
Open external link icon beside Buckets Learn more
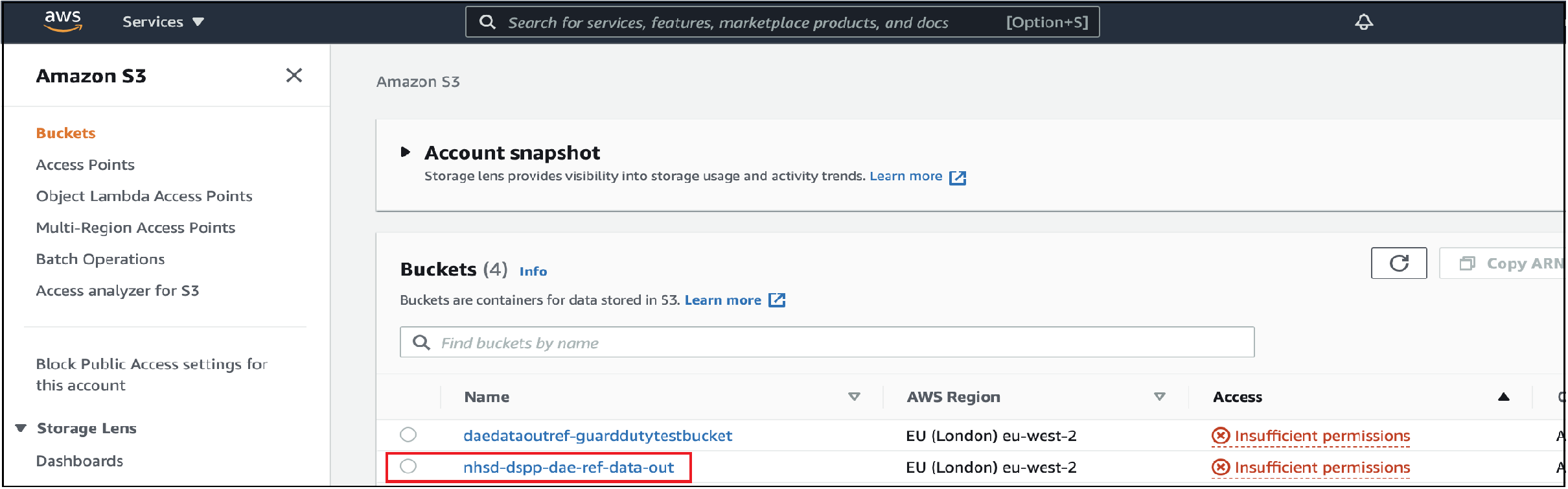tap(777, 300)
